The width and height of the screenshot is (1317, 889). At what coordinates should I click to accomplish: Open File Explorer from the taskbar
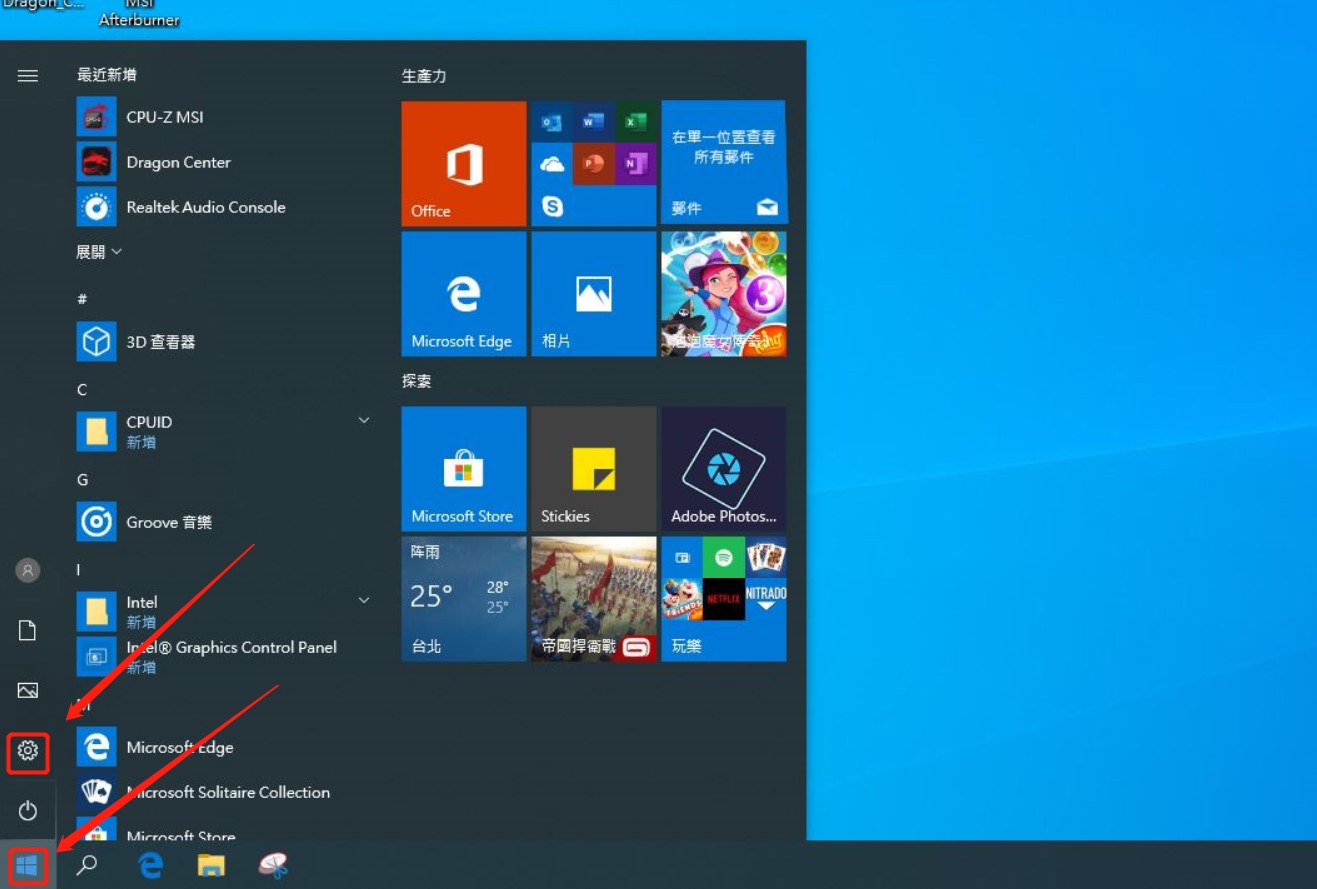click(211, 865)
